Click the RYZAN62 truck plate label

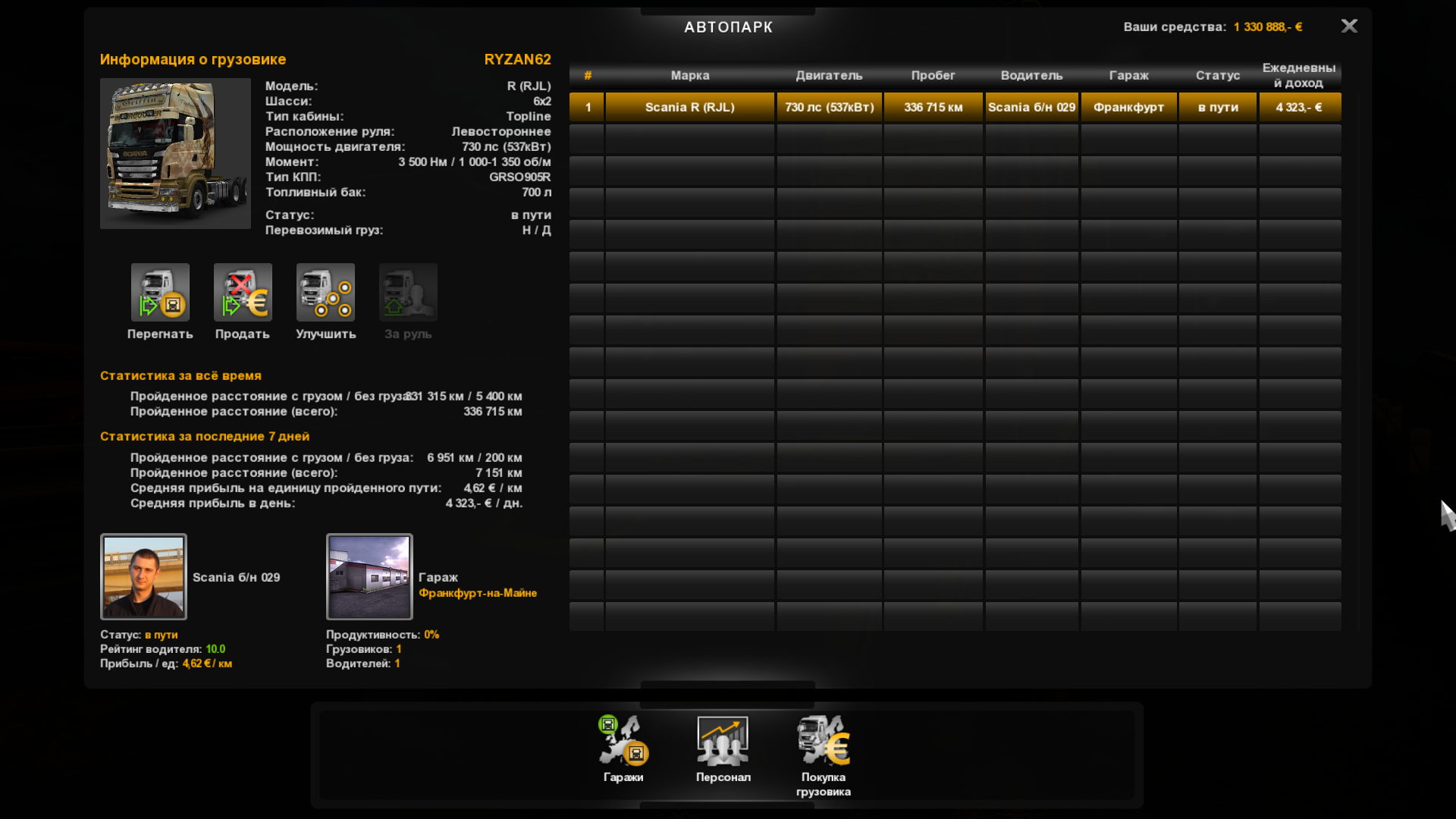517,59
